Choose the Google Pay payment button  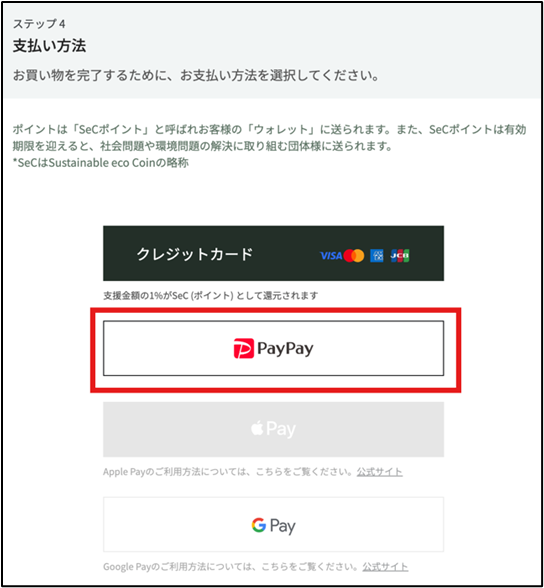pyautogui.click(x=273, y=524)
